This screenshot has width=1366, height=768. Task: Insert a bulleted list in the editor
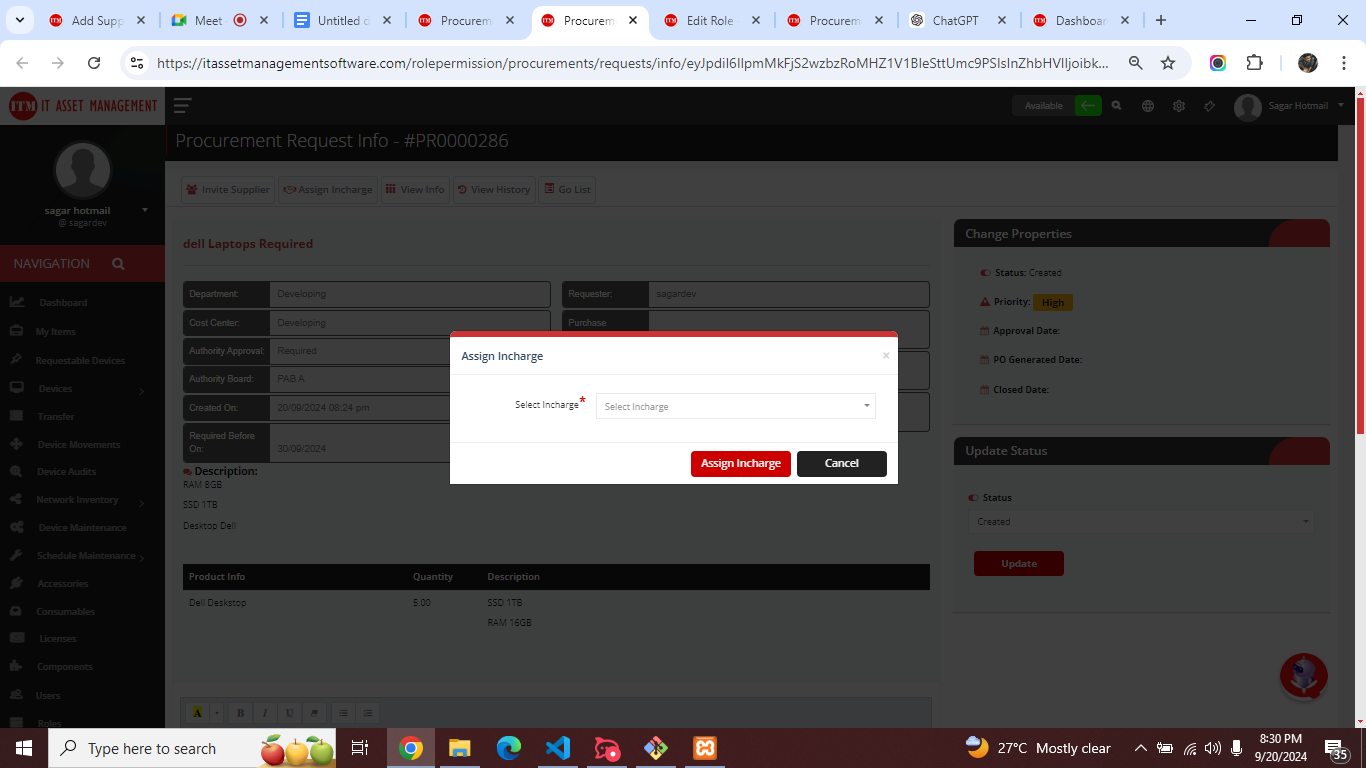click(343, 712)
